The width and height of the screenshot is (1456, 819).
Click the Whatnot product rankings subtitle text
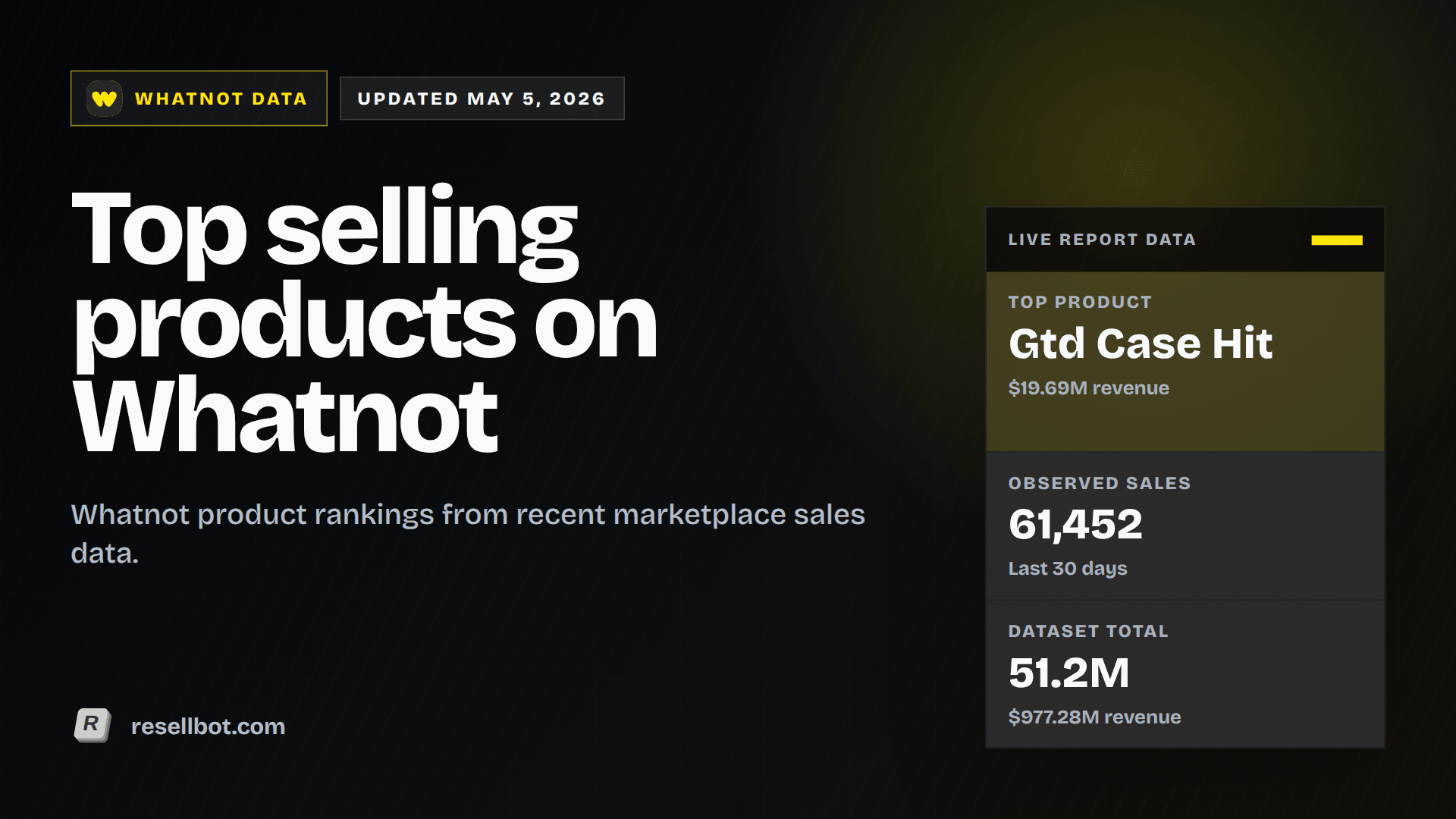[468, 534]
